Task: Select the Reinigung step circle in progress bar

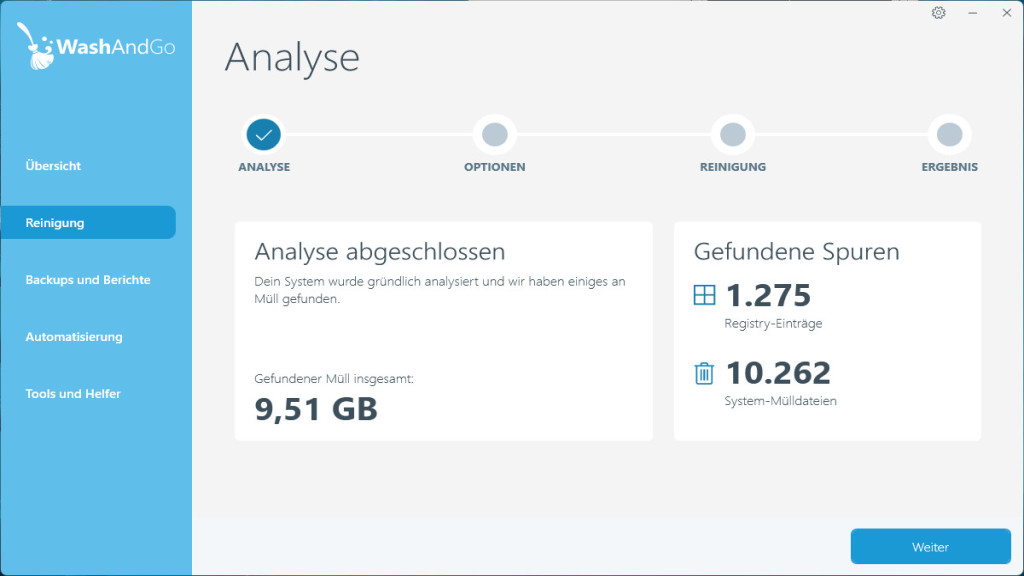Action: [x=732, y=134]
